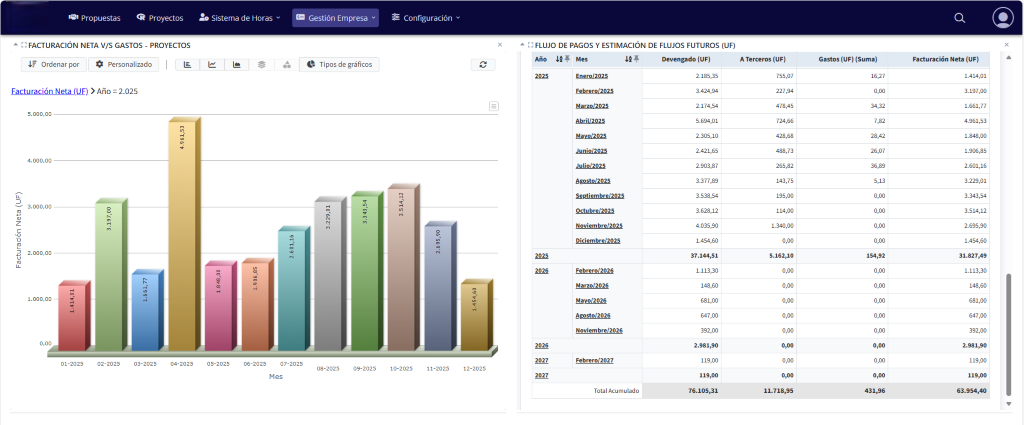Maximize the Flujo de Pagos panel
Screen dimensions: 1024x425
point(529,45)
